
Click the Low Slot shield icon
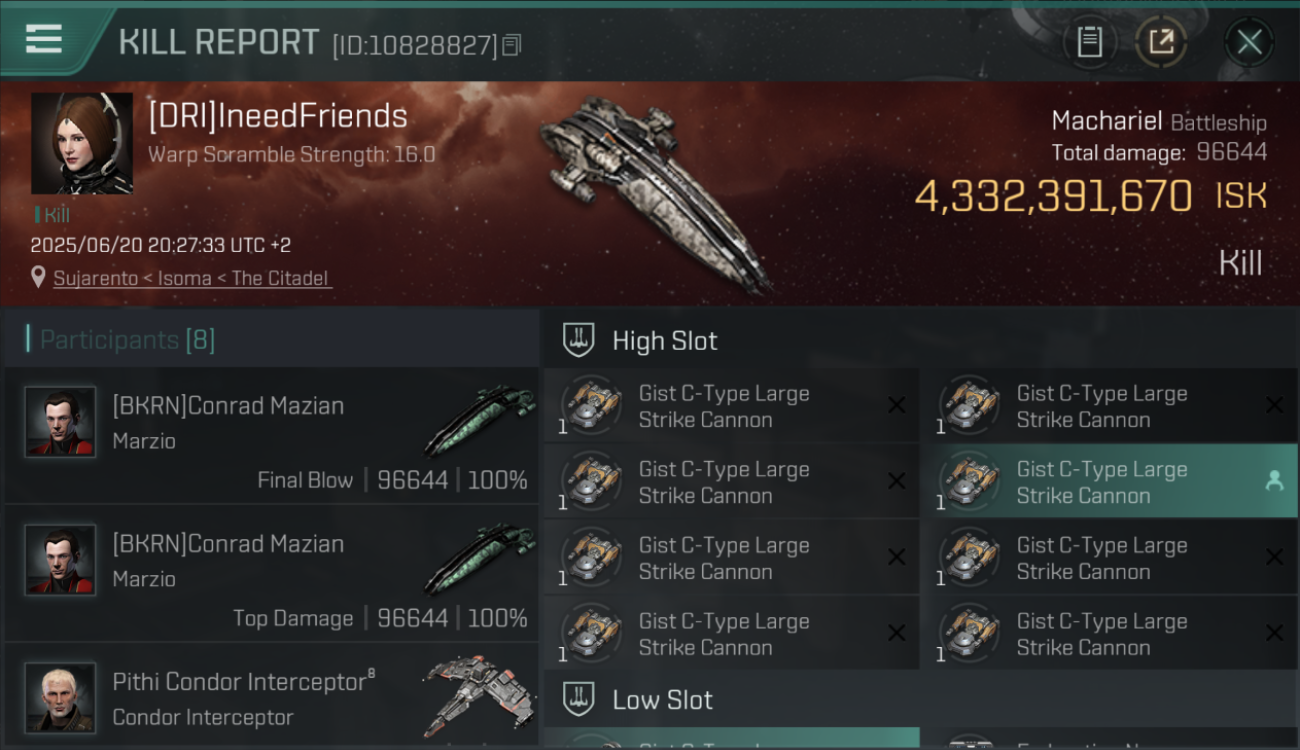[x=579, y=699]
